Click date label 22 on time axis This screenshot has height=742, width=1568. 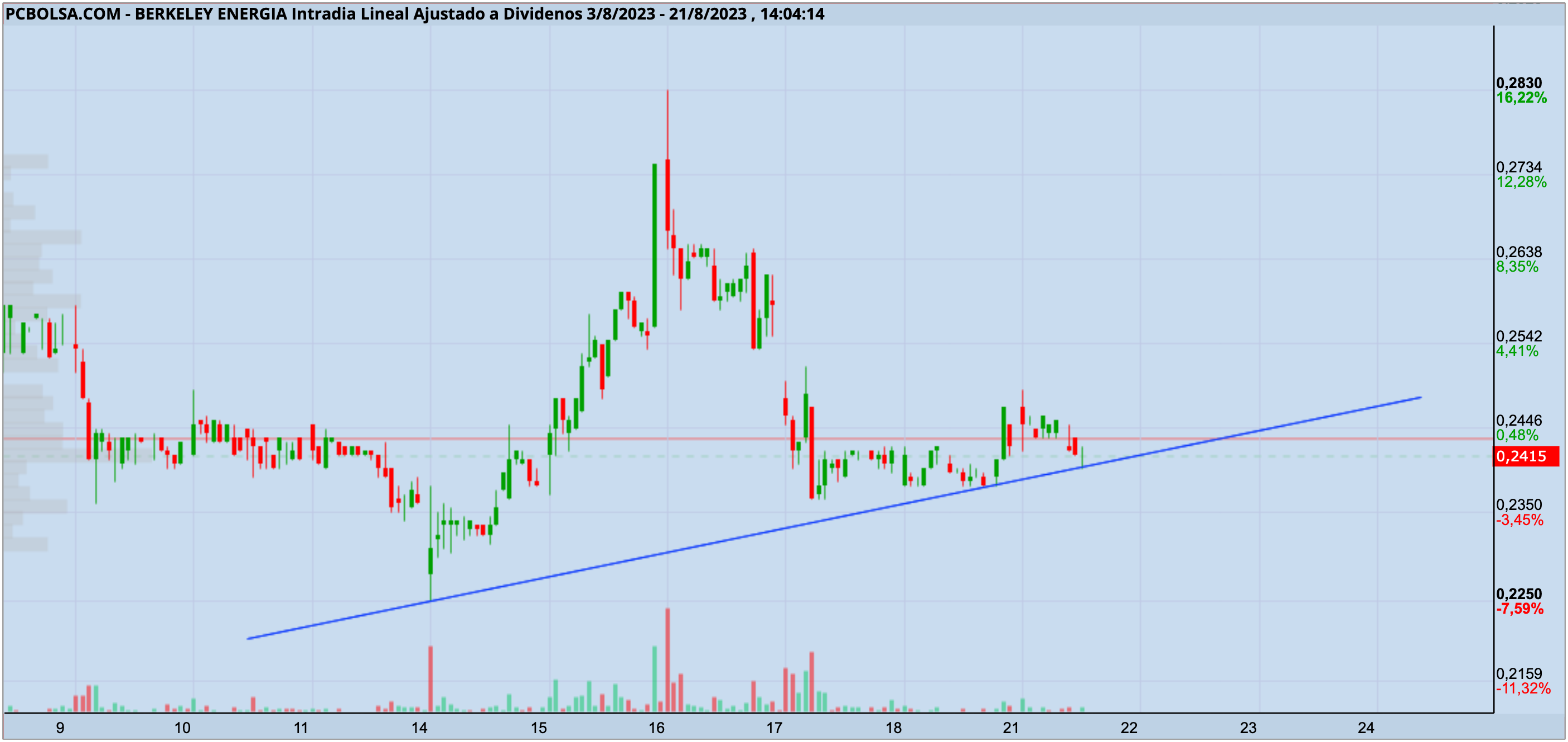(x=1129, y=727)
